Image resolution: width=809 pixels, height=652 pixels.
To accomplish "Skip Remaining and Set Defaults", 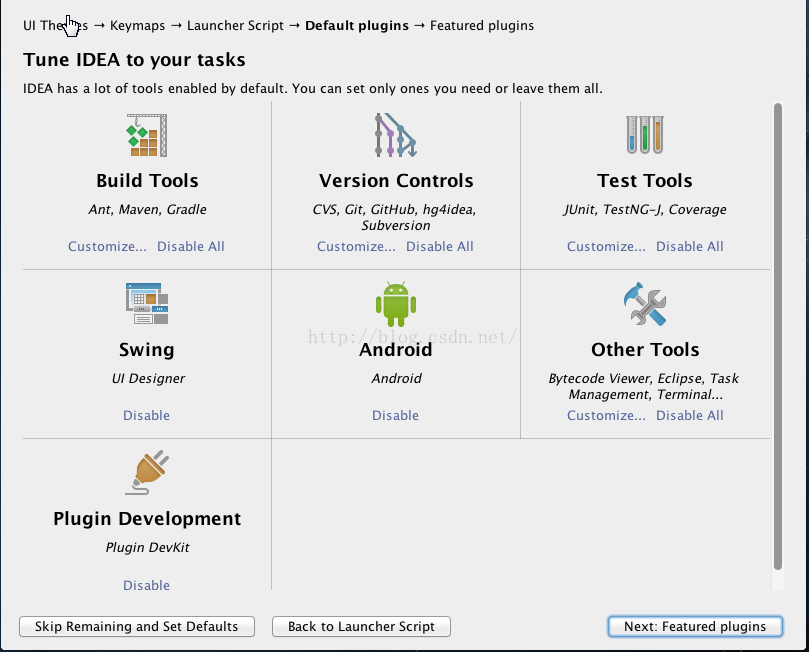I will point(137,627).
